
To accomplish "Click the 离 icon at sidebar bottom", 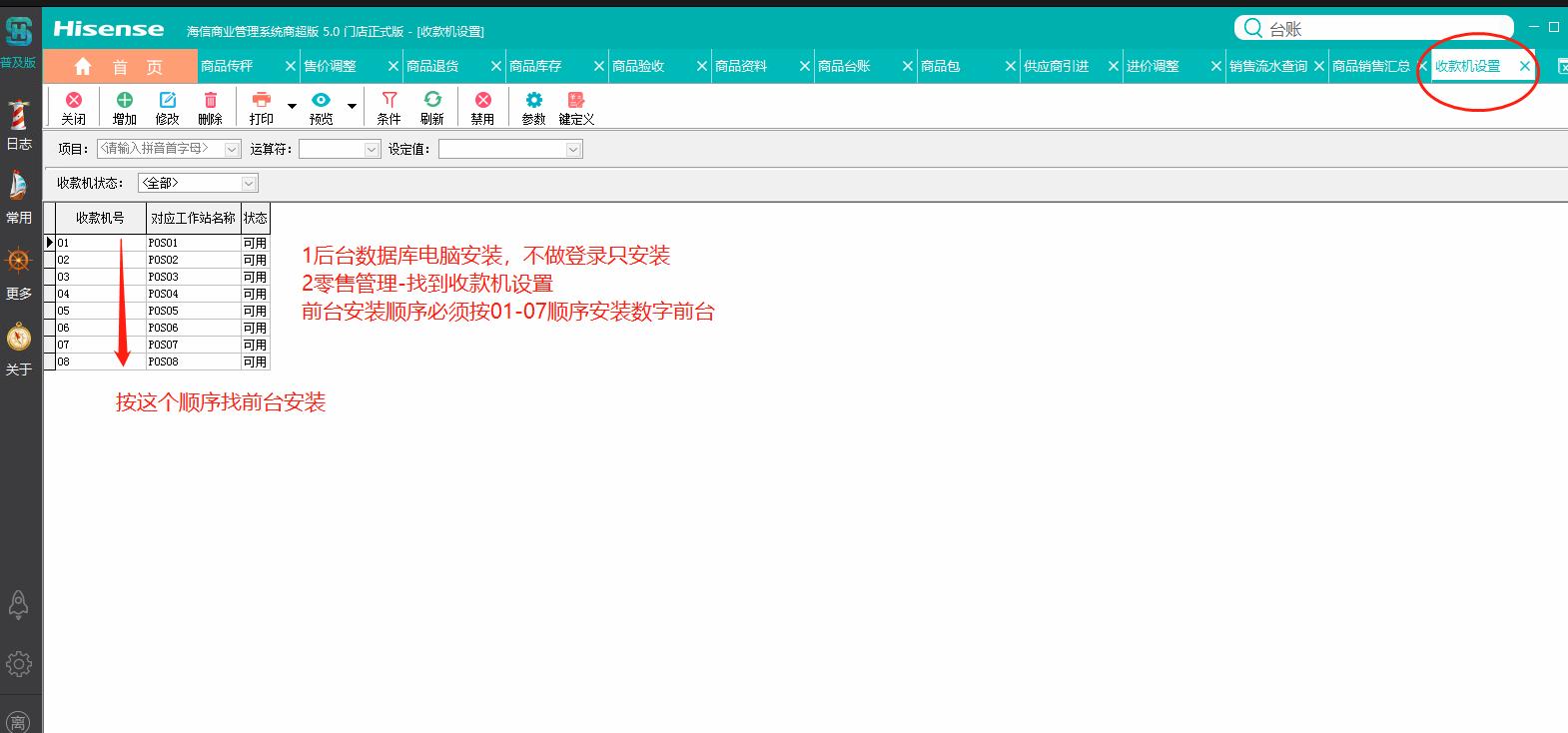I will click(x=18, y=722).
